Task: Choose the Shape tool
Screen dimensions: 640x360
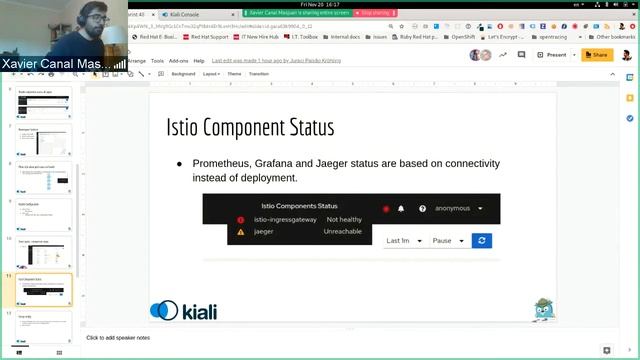Action: click(131, 74)
